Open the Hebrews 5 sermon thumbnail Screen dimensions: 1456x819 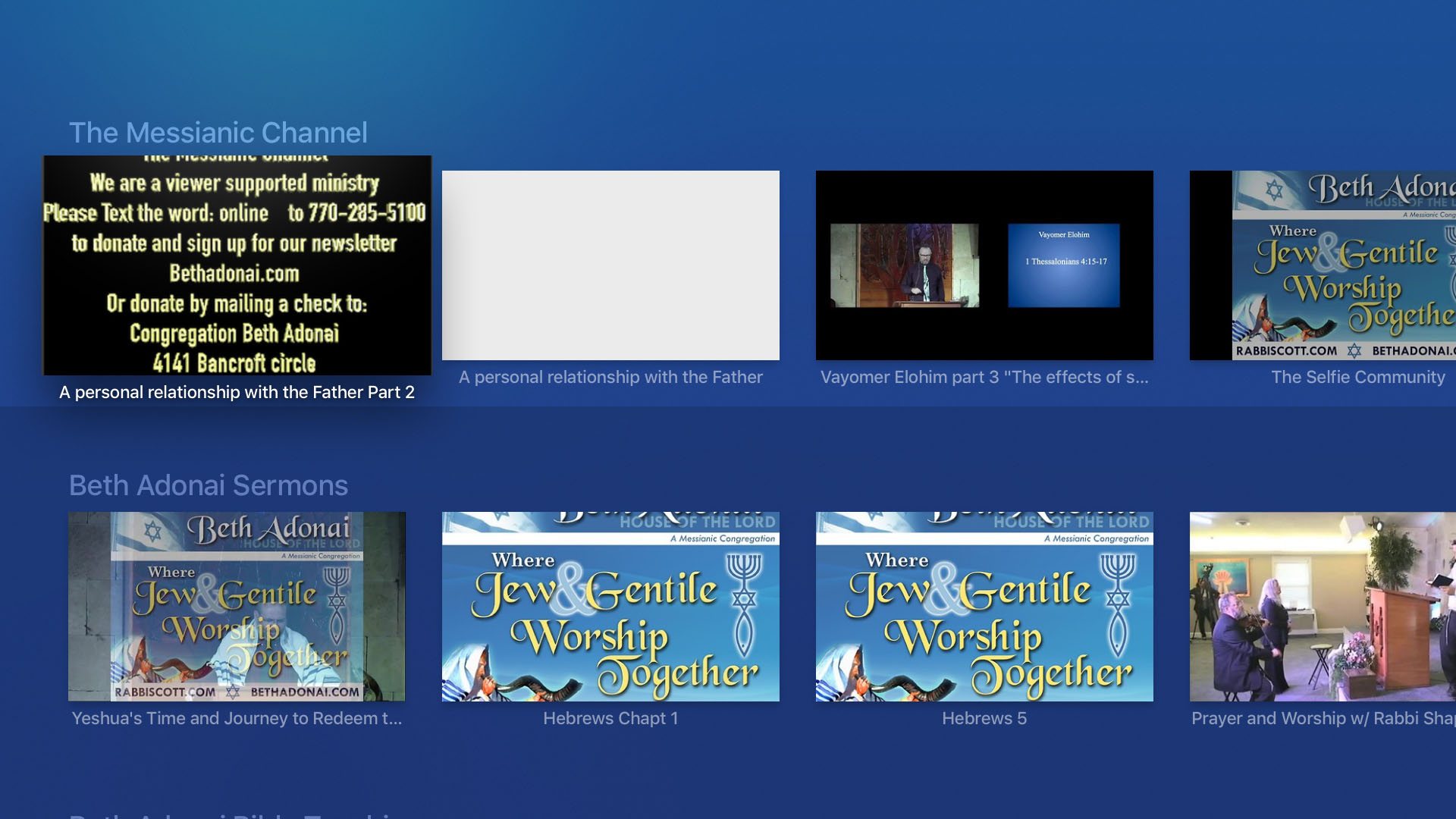tap(984, 606)
